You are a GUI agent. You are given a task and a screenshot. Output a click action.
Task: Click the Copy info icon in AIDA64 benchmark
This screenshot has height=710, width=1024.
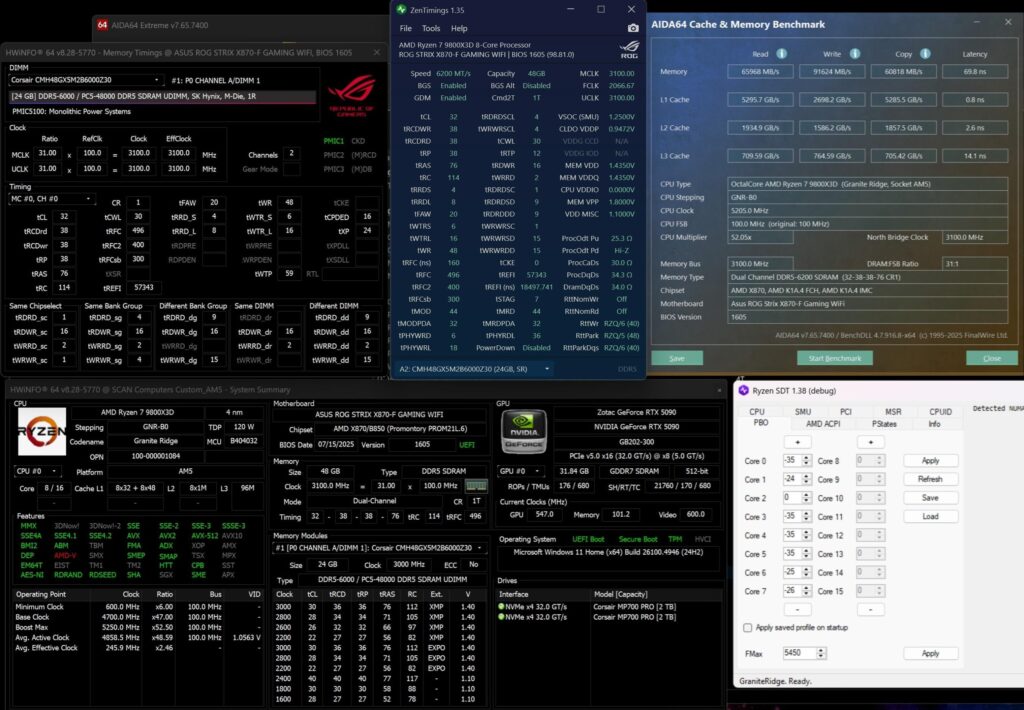tap(925, 54)
